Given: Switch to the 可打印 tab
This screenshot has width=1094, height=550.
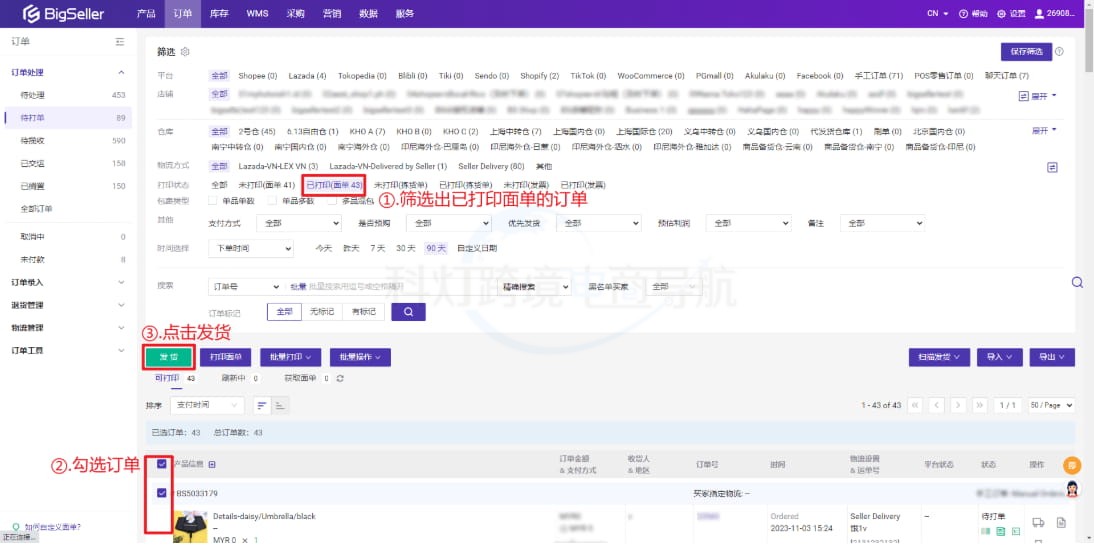Looking at the screenshot, I should [x=167, y=378].
